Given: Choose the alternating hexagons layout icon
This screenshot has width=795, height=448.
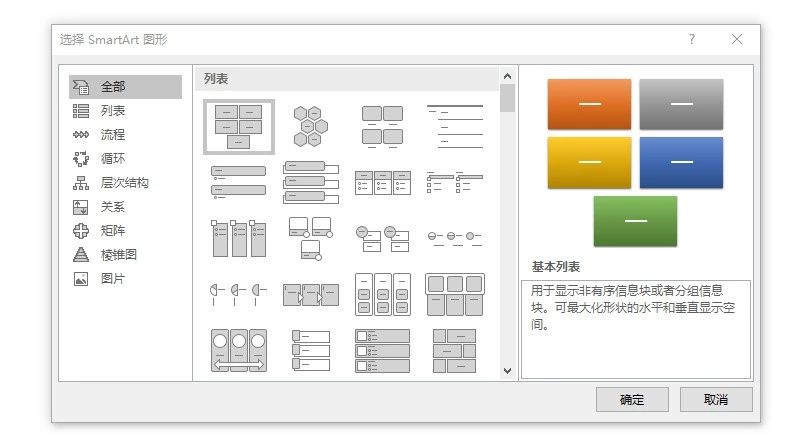Looking at the screenshot, I should point(310,127).
